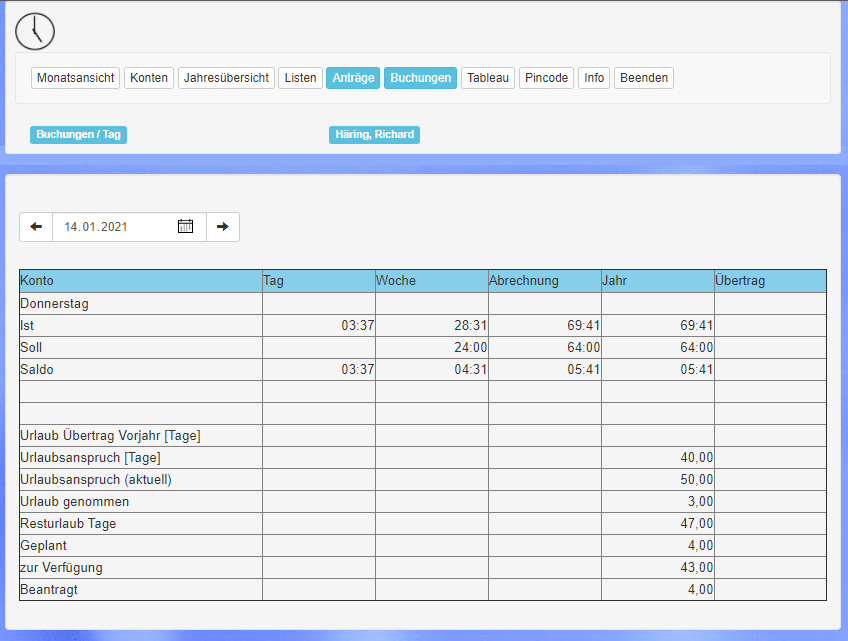Show the Info page

(x=594, y=78)
